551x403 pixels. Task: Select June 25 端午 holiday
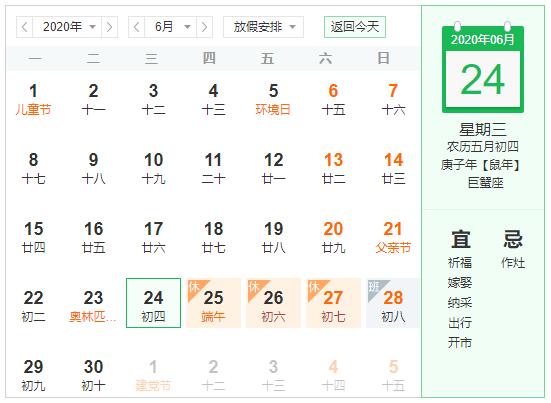point(214,303)
